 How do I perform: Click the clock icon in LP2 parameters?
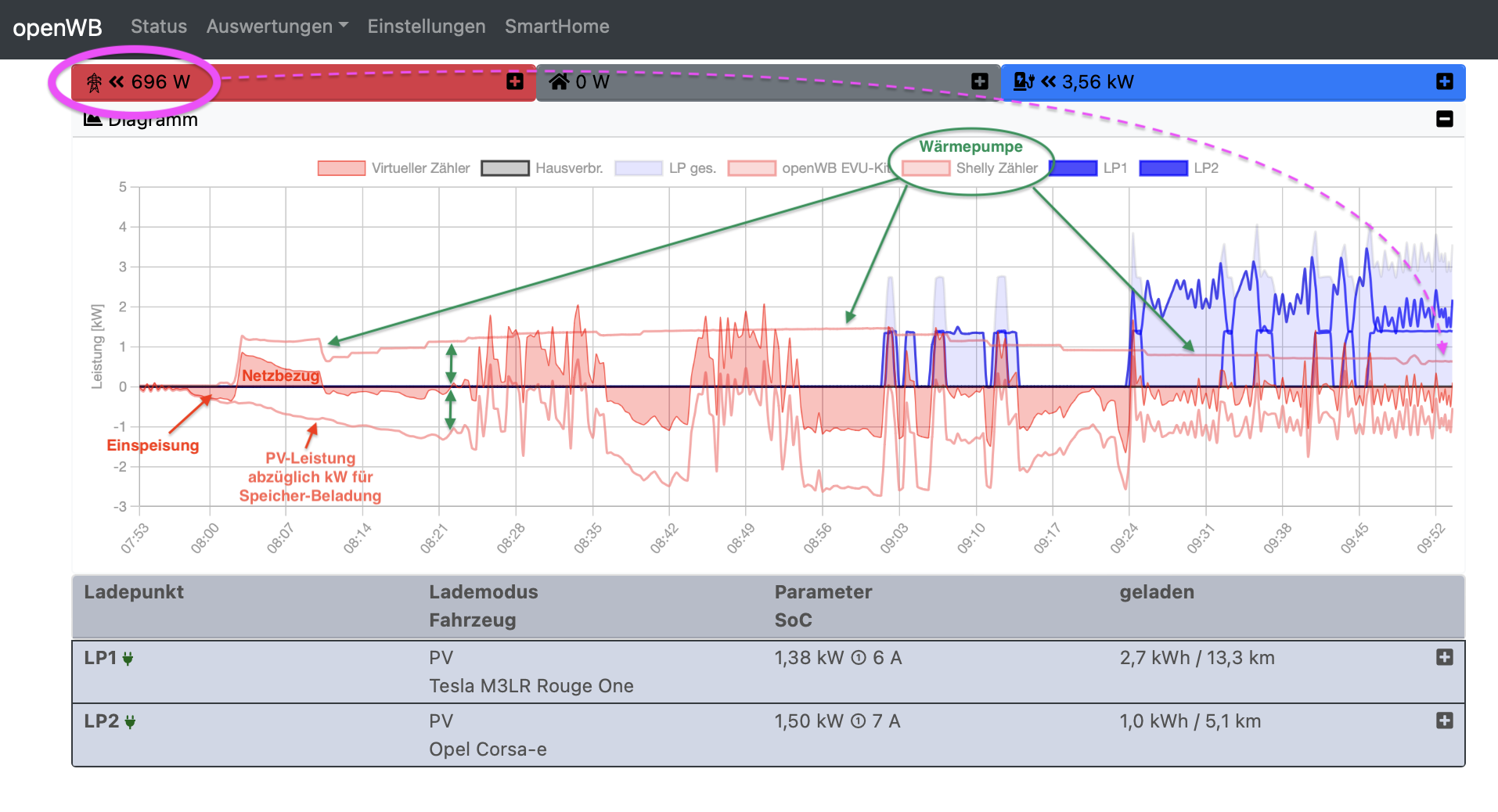(x=859, y=721)
